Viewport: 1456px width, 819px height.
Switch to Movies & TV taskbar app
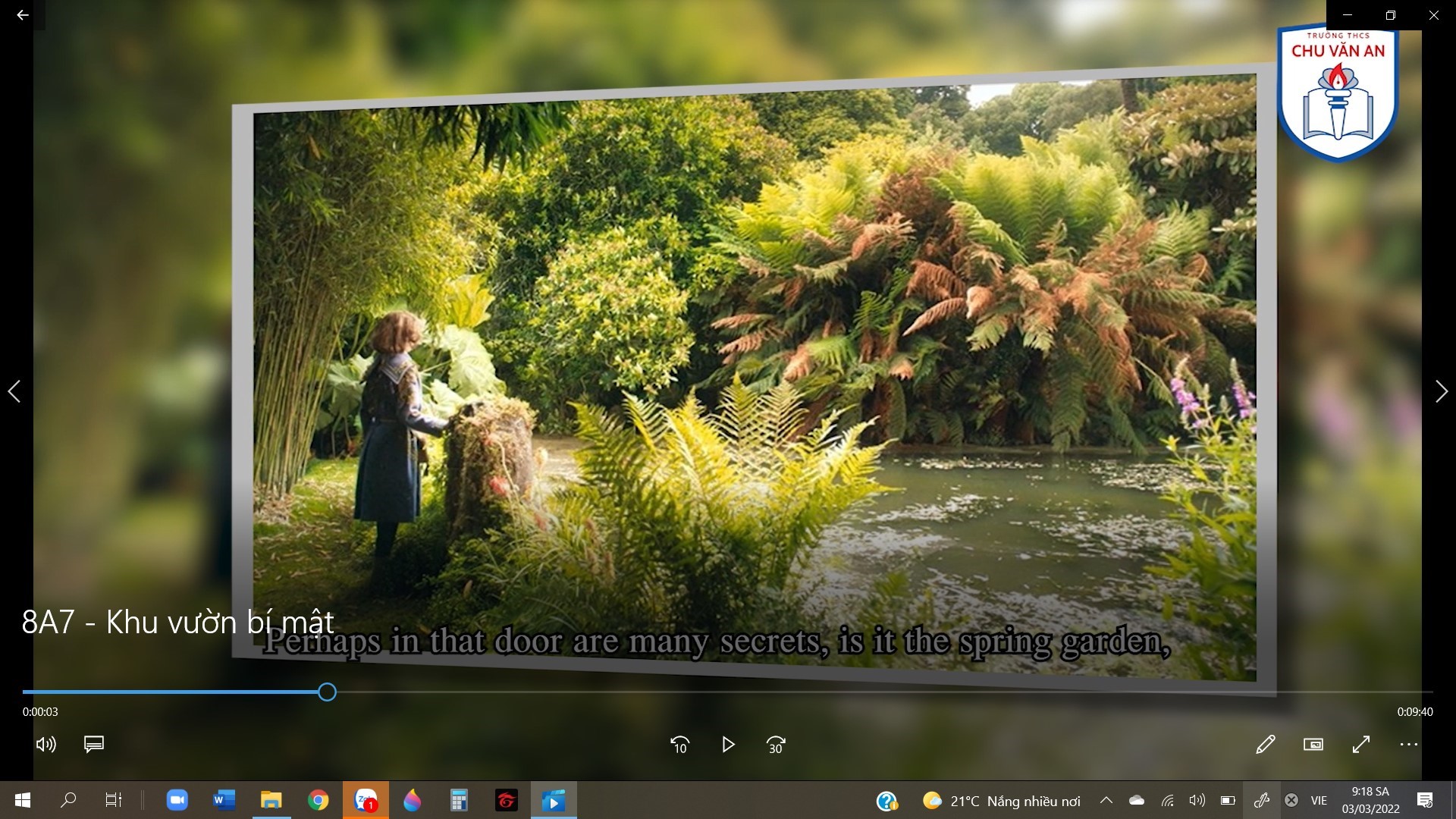(x=554, y=800)
